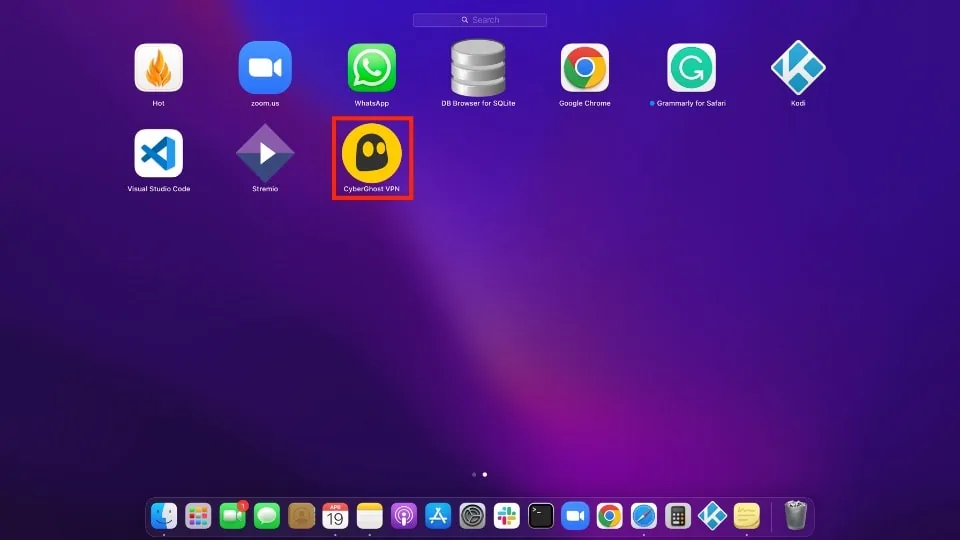Click the "CyberGhost VPN" label text
Screen dimensions: 960x540
tap(372, 189)
